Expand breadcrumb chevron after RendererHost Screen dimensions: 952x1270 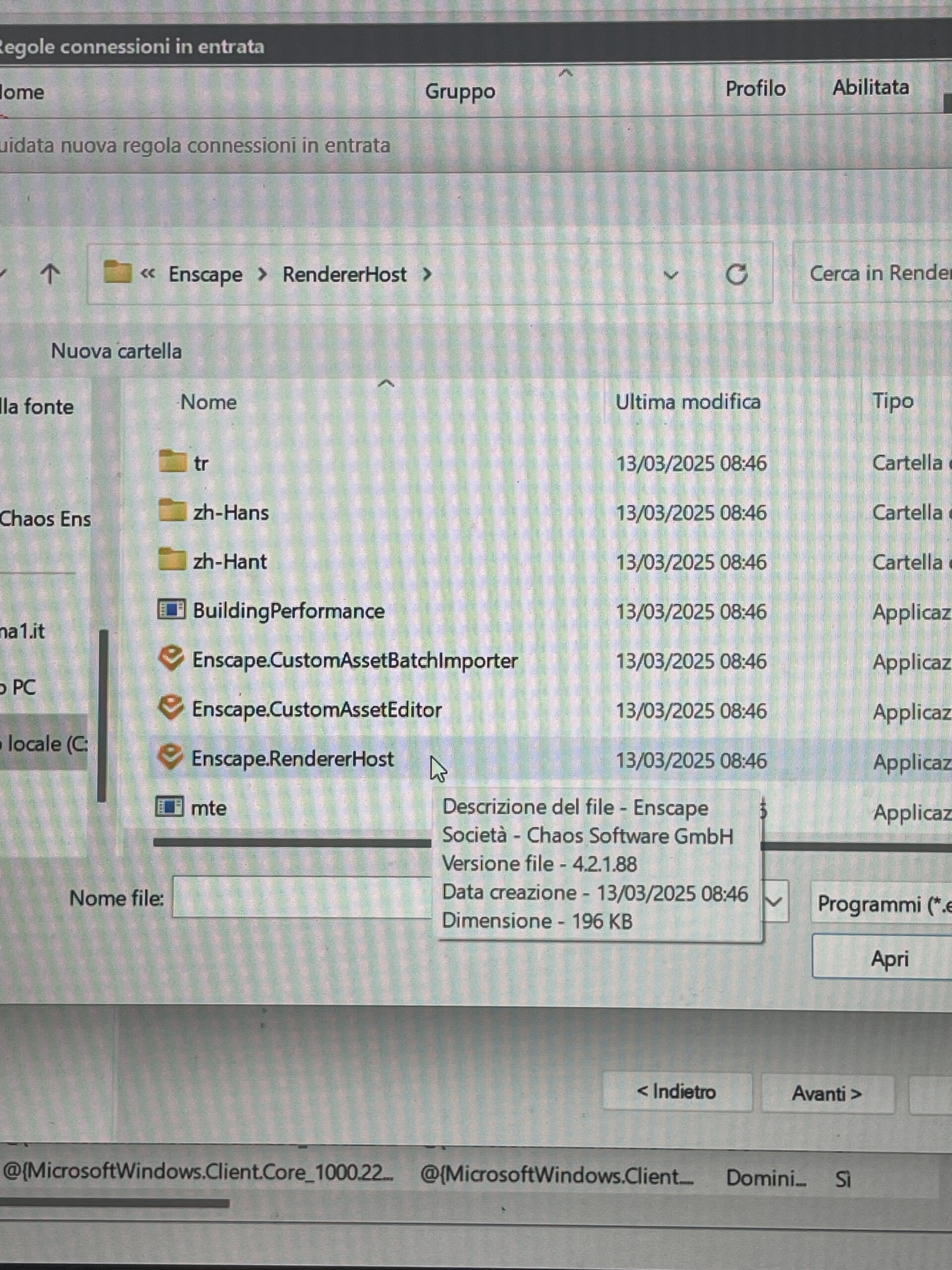[427, 275]
